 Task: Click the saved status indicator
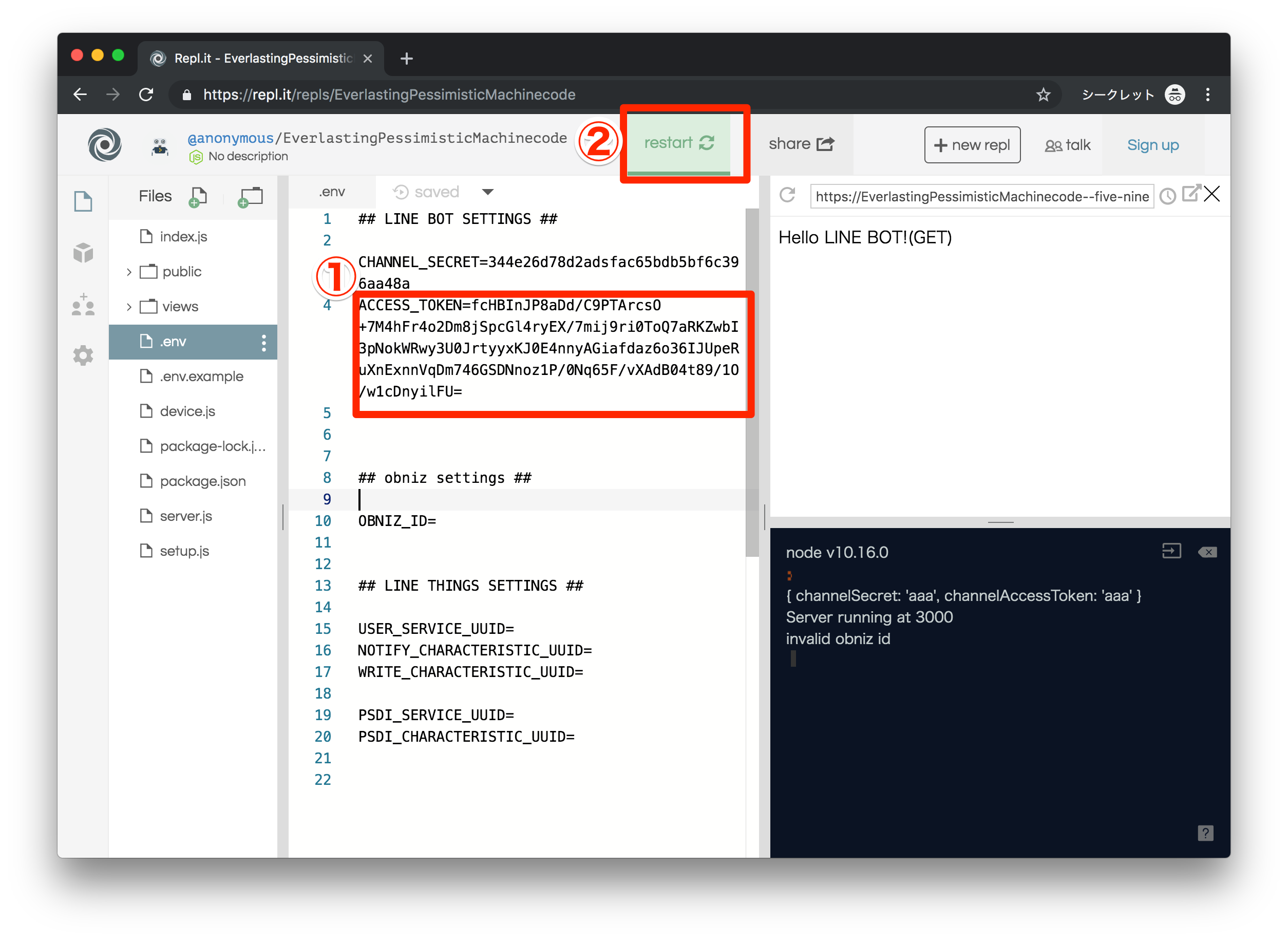point(426,192)
